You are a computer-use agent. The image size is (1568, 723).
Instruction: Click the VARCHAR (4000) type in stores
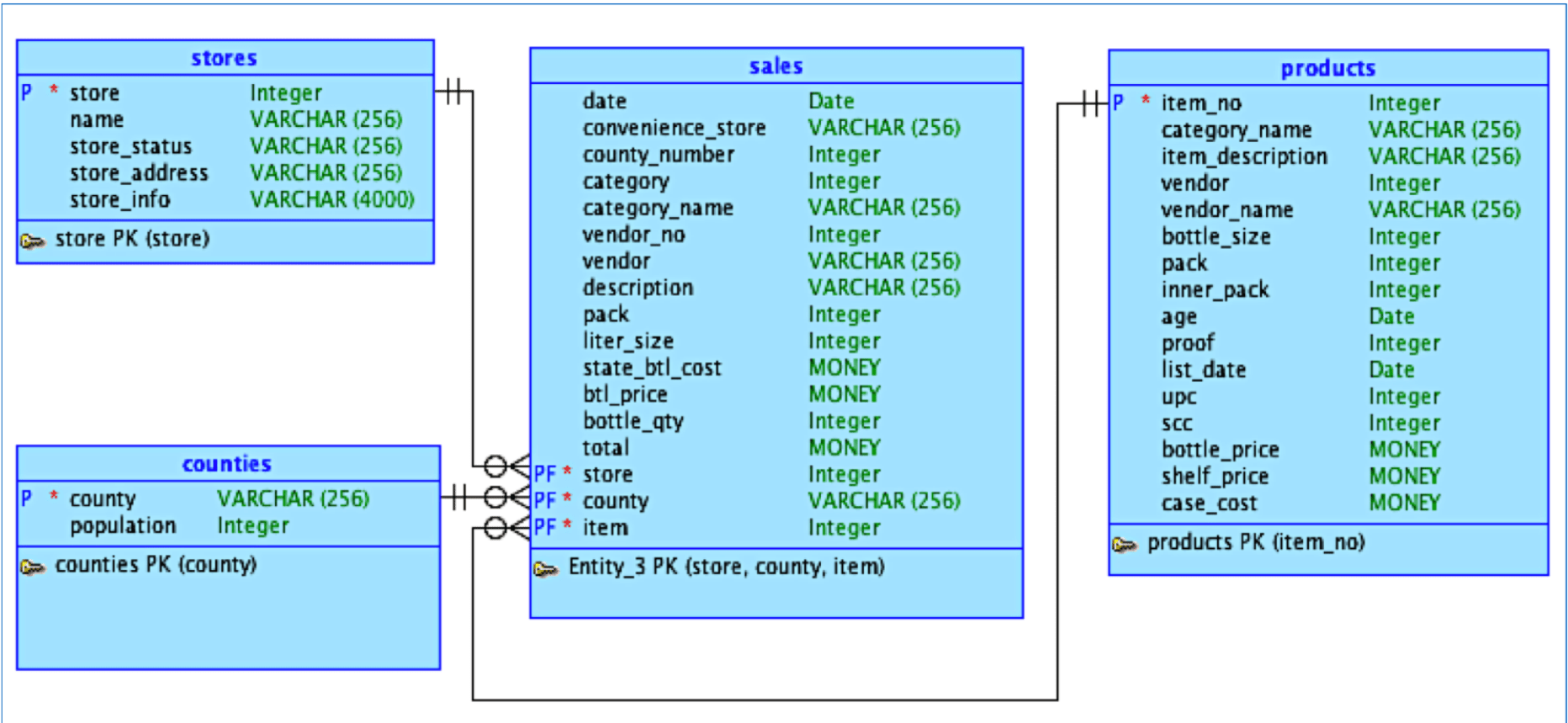click(x=331, y=200)
